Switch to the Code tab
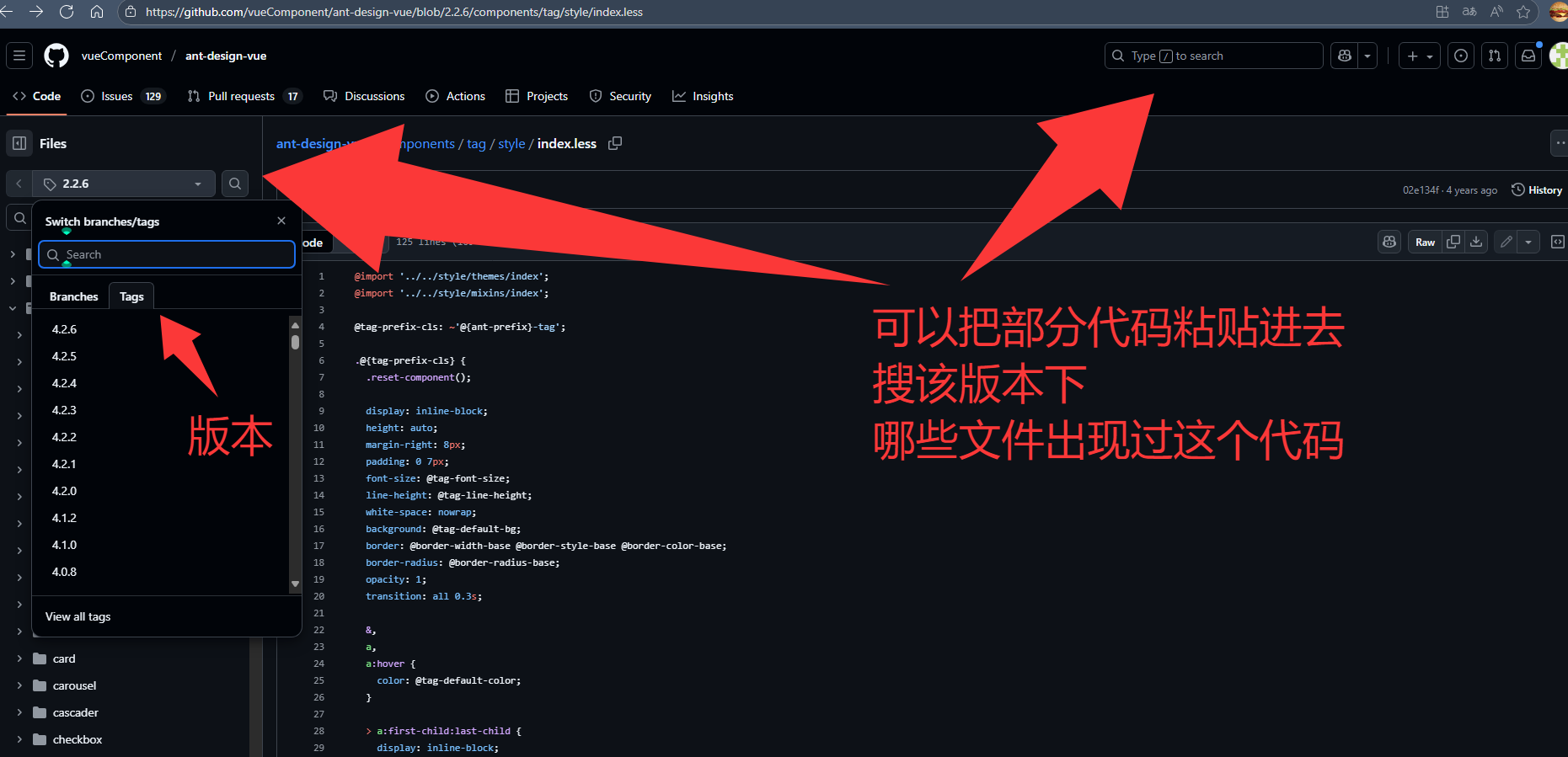 (37, 96)
